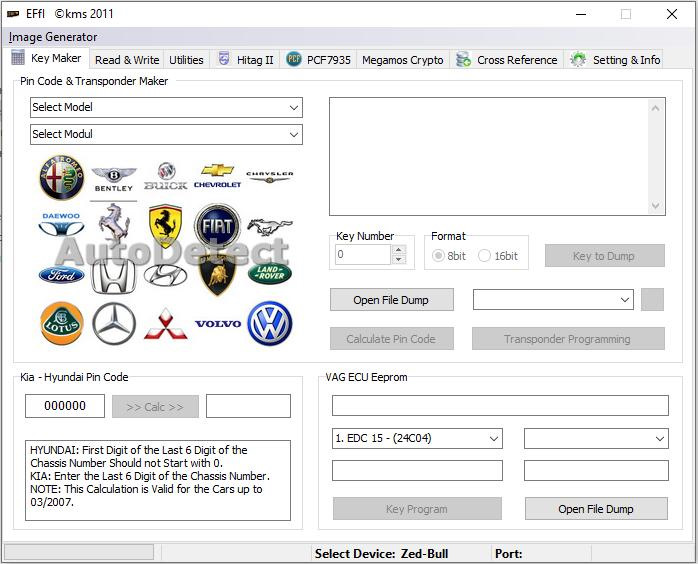
Task: Click the Key Program button
Action: [417, 509]
